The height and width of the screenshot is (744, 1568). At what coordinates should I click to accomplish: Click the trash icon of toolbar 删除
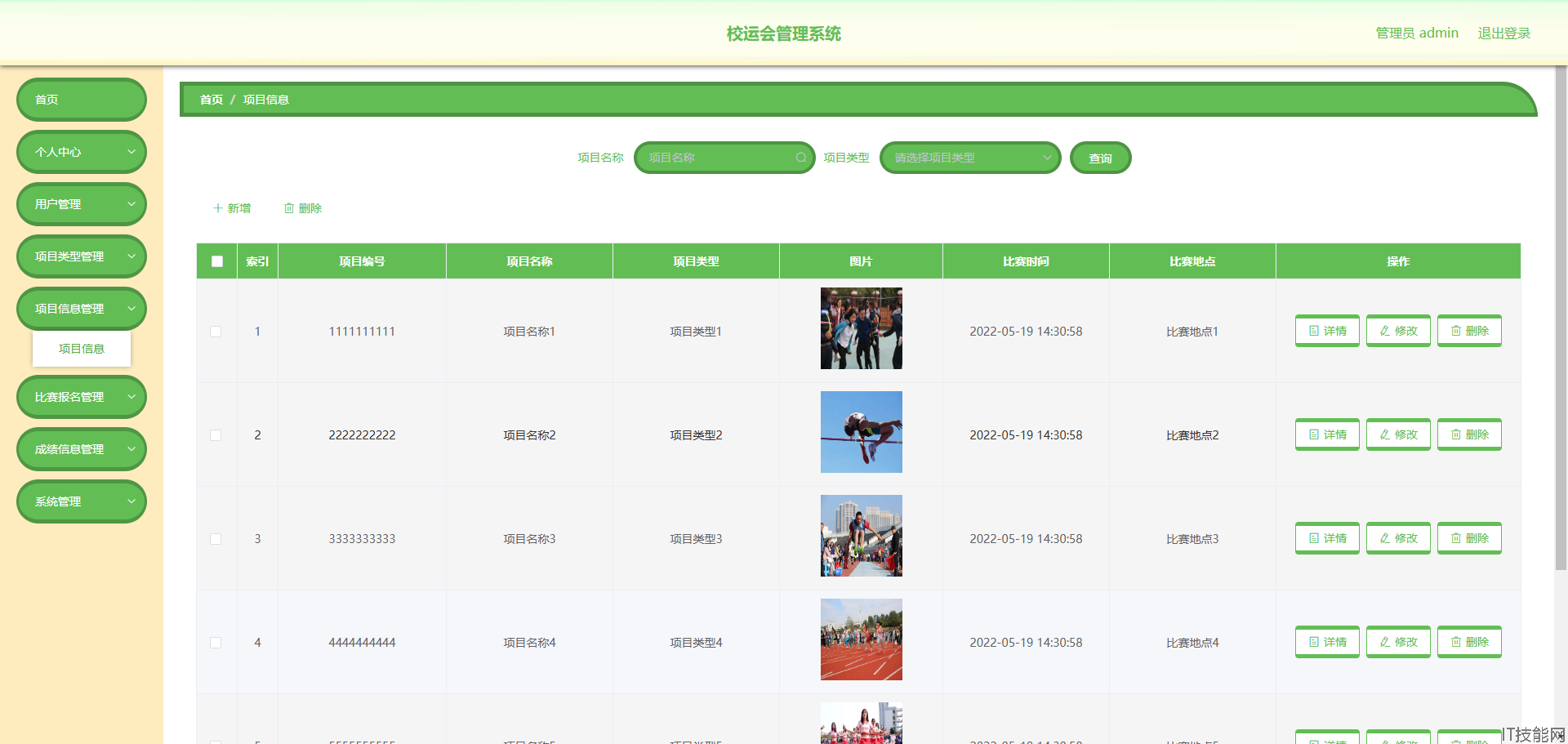click(x=288, y=208)
